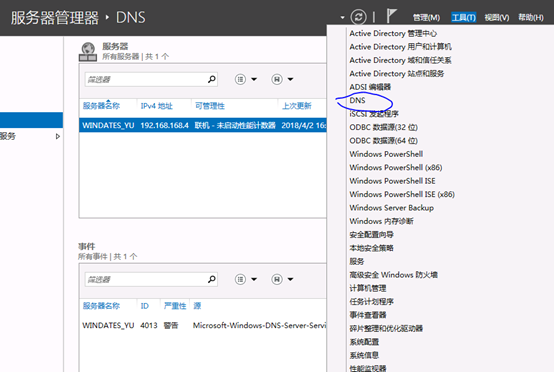Image resolution: width=554 pixels, height=372 pixels.
Task: Open breadcrumb dropdown arrow left of refresh
Action: click(x=342, y=17)
